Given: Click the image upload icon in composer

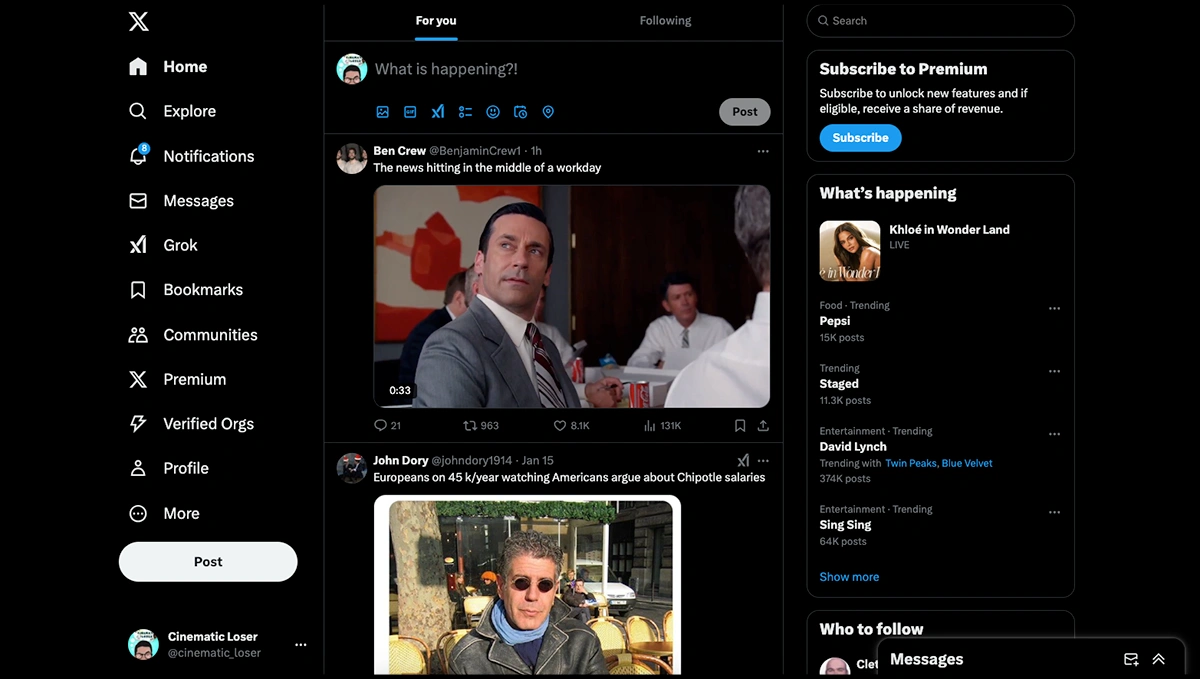Looking at the screenshot, I should 382,112.
